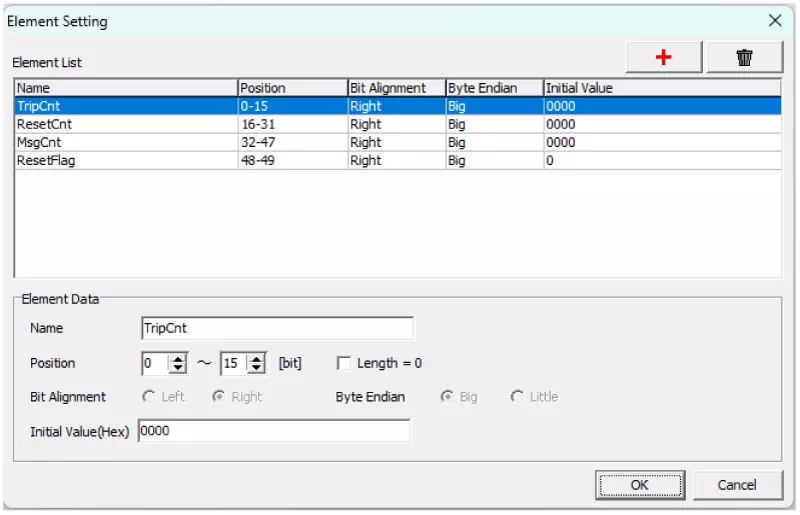Click ResetFlag's Bit Alignment Right cell
The image size is (800, 515).
click(397, 160)
